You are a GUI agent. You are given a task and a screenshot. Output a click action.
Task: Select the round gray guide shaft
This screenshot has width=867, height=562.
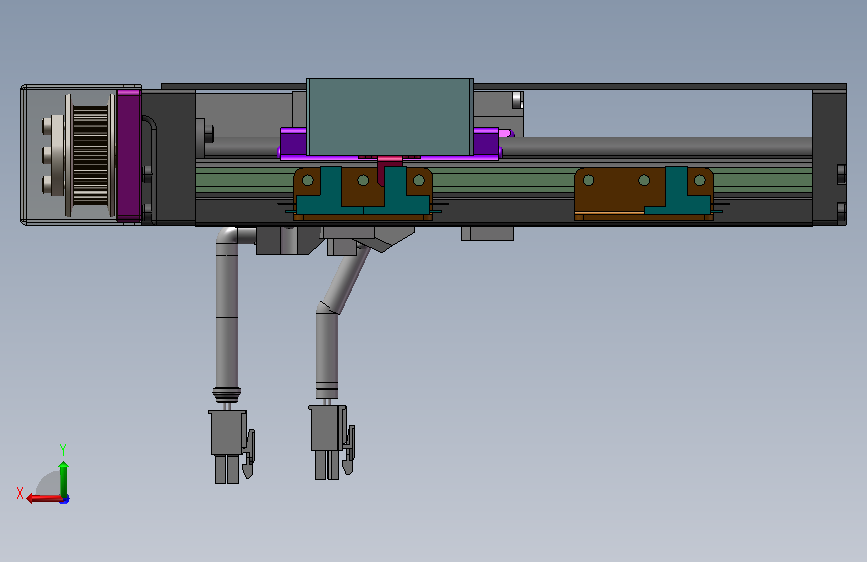655,147
